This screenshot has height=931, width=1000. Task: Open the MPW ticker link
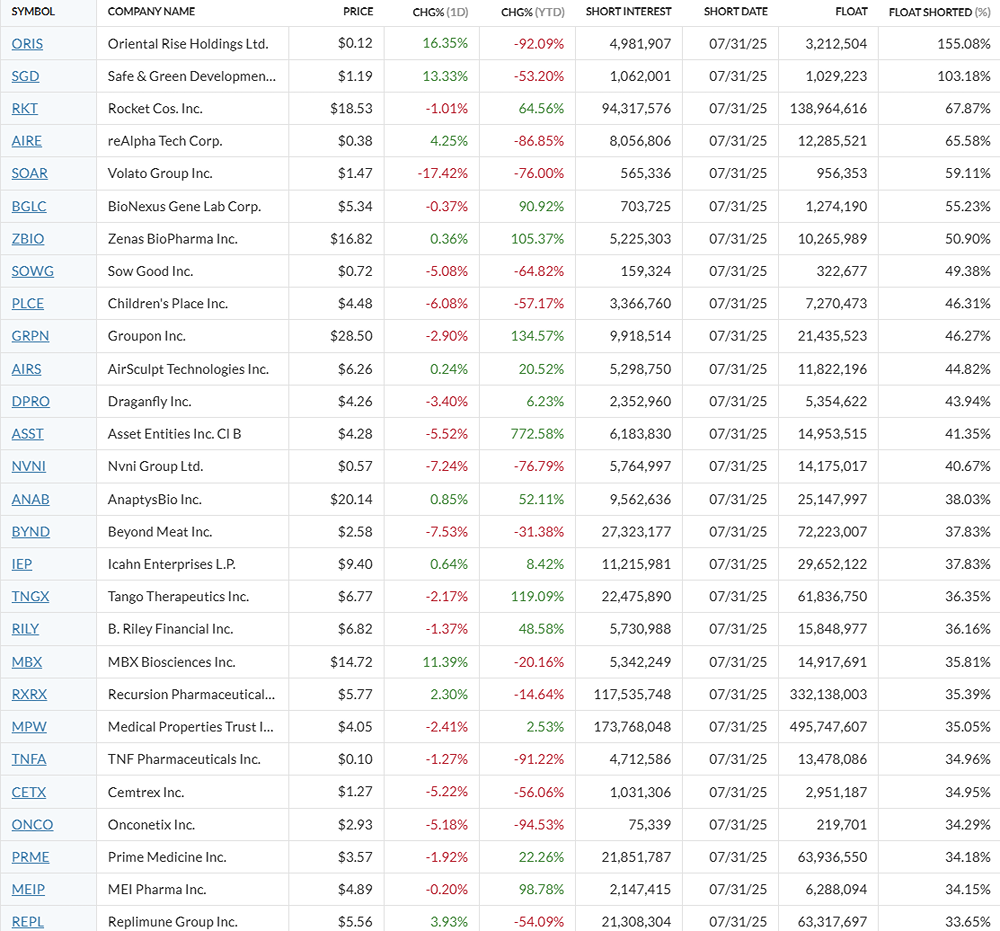click(x=29, y=728)
